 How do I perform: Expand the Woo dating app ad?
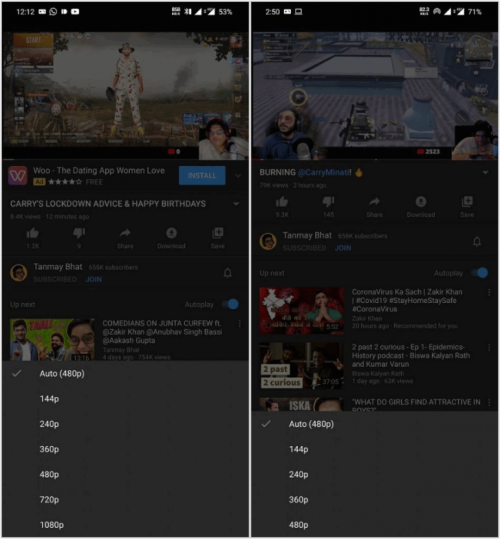pos(238,176)
